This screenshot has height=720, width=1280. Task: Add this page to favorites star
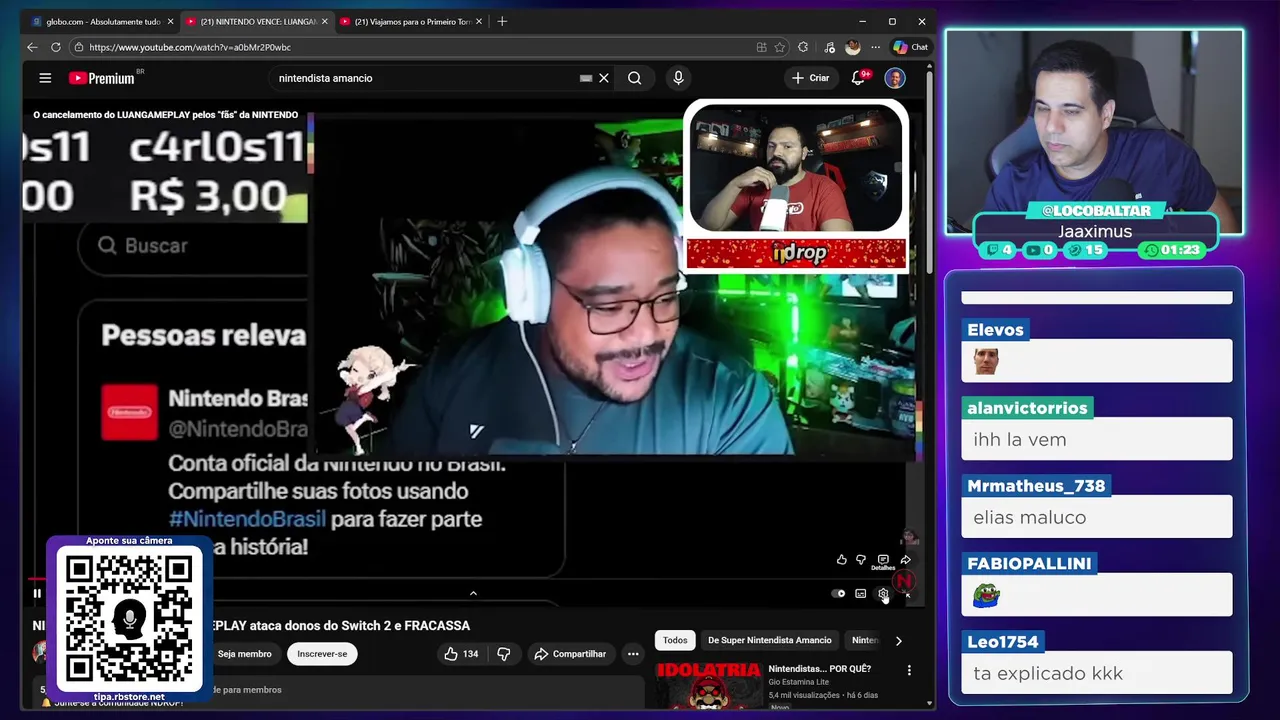point(780,47)
